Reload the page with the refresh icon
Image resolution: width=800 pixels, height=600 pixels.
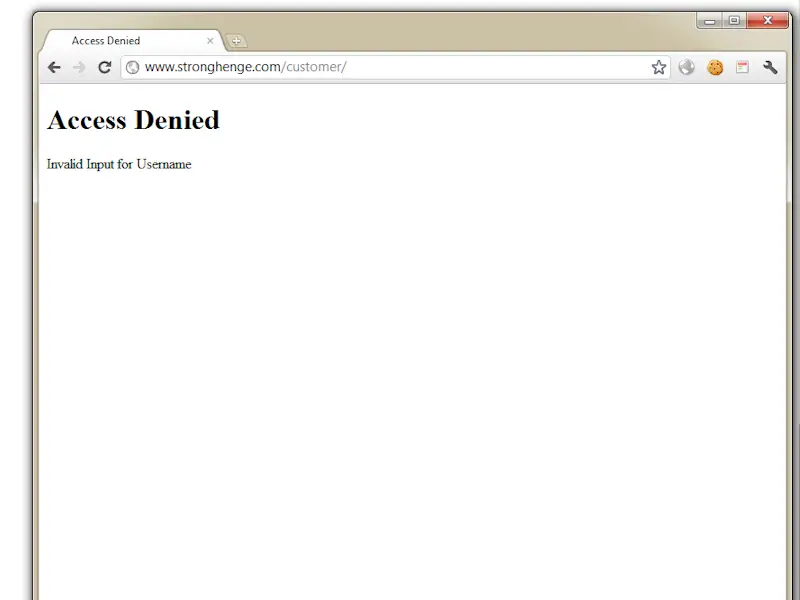click(x=105, y=67)
